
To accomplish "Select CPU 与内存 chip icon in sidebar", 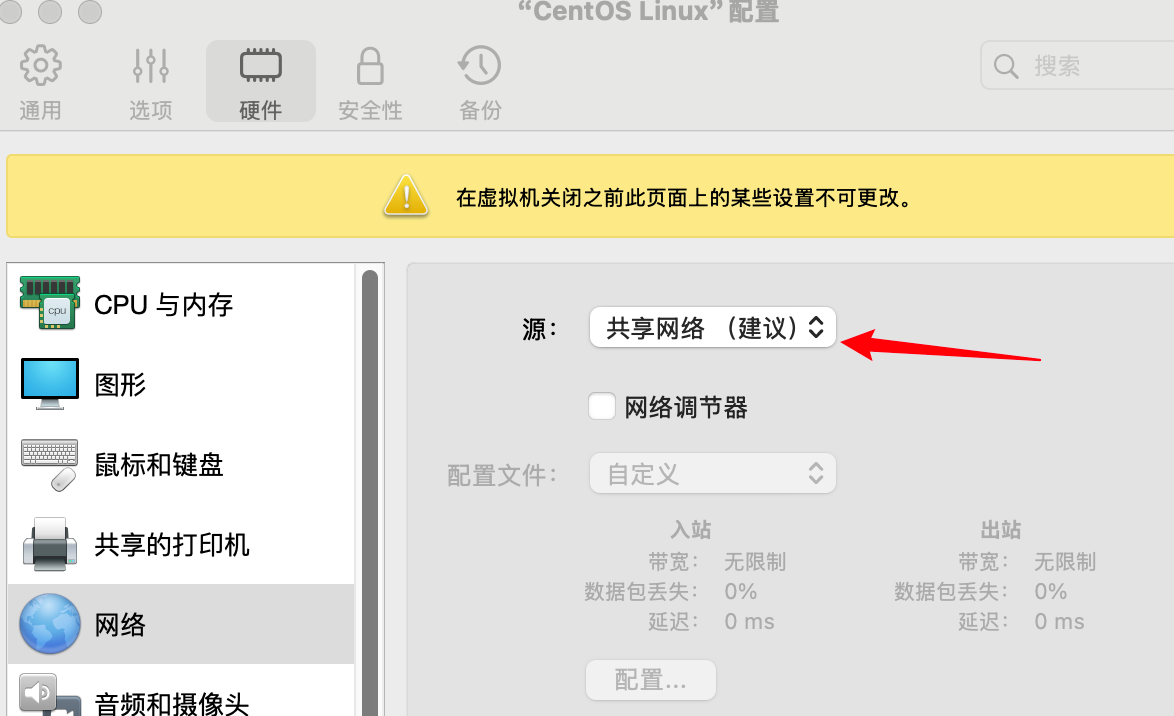I will 49,303.
